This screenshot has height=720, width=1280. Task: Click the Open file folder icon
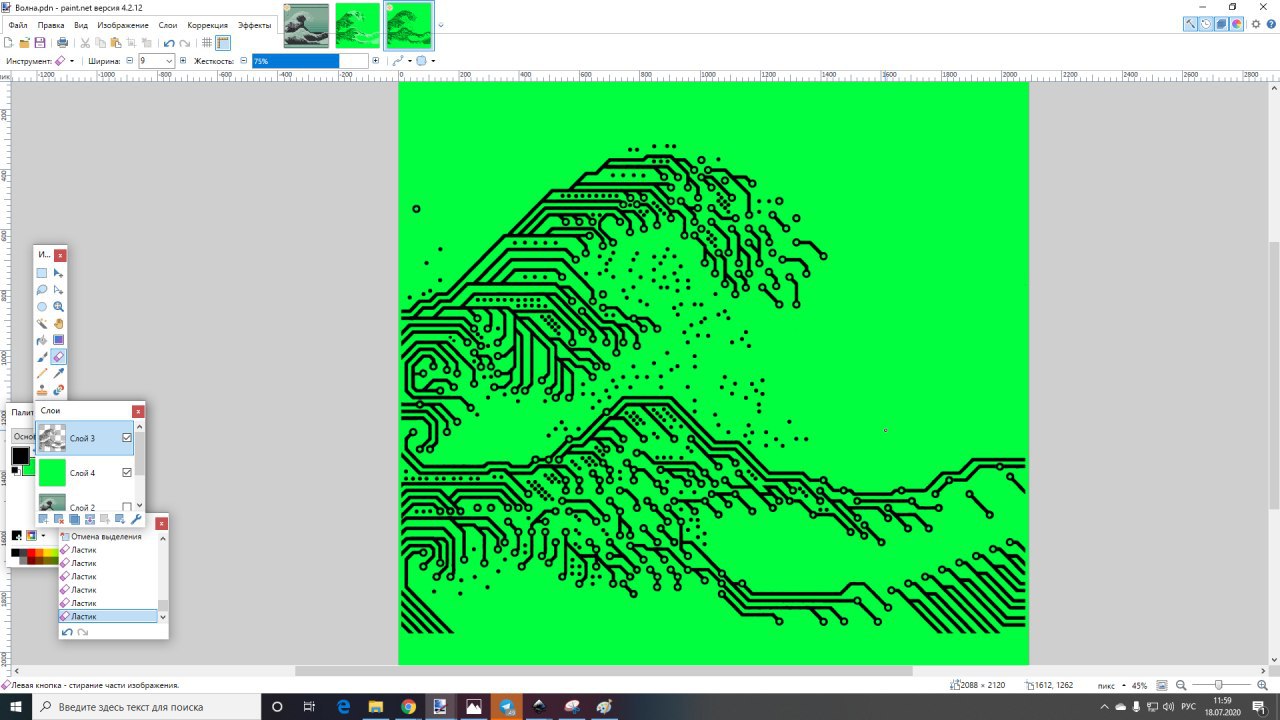(24, 43)
